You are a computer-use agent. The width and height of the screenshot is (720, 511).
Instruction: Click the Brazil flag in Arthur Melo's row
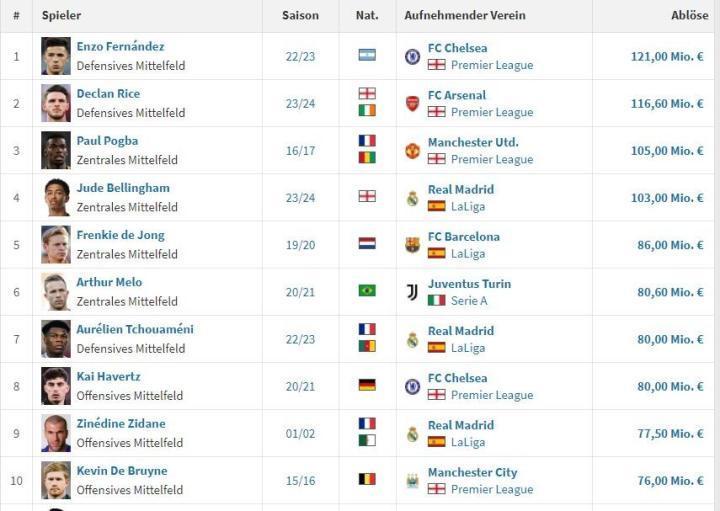pyautogui.click(x=367, y=291)
